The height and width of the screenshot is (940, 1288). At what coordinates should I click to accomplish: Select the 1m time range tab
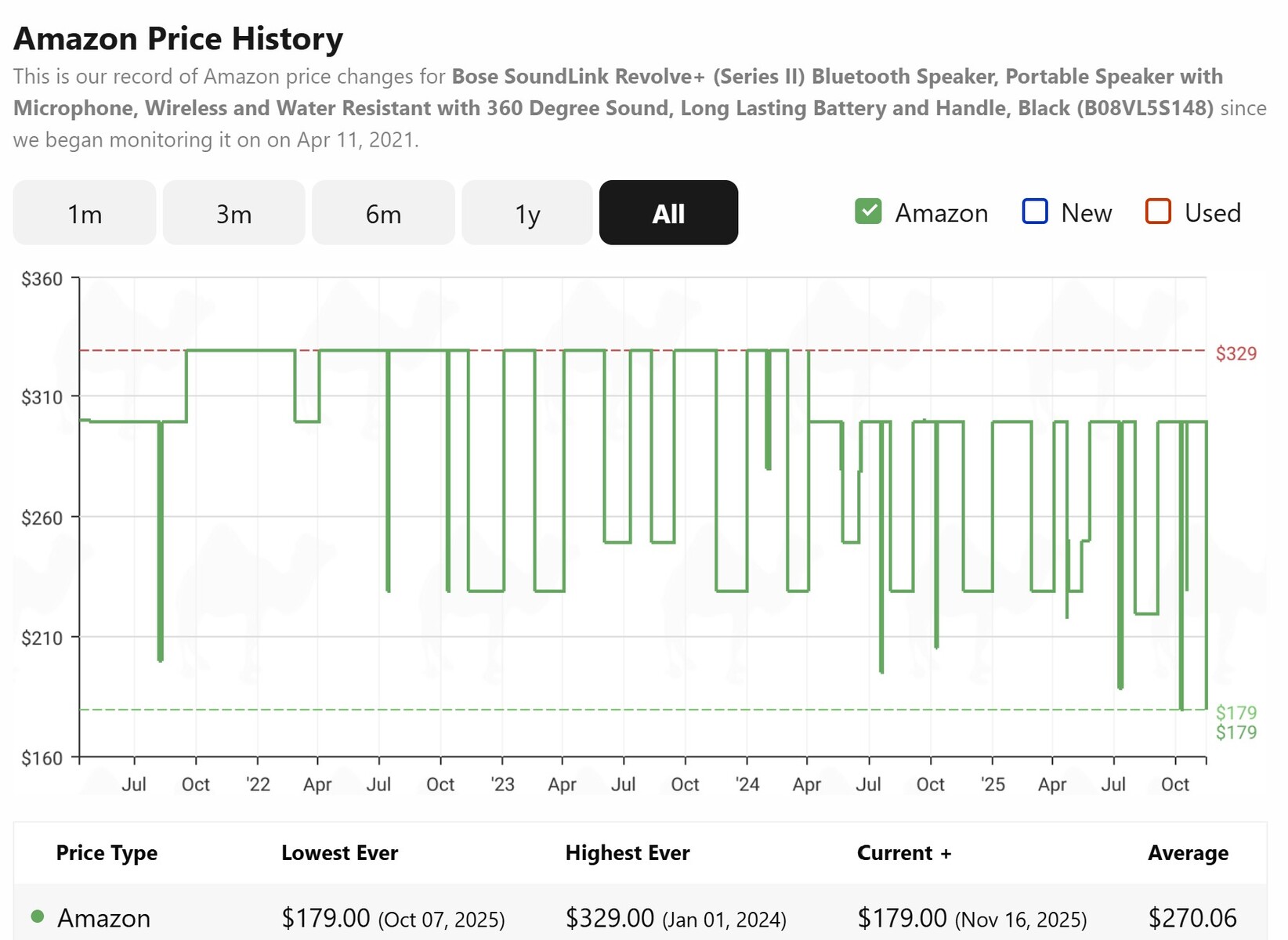point(85,213)
